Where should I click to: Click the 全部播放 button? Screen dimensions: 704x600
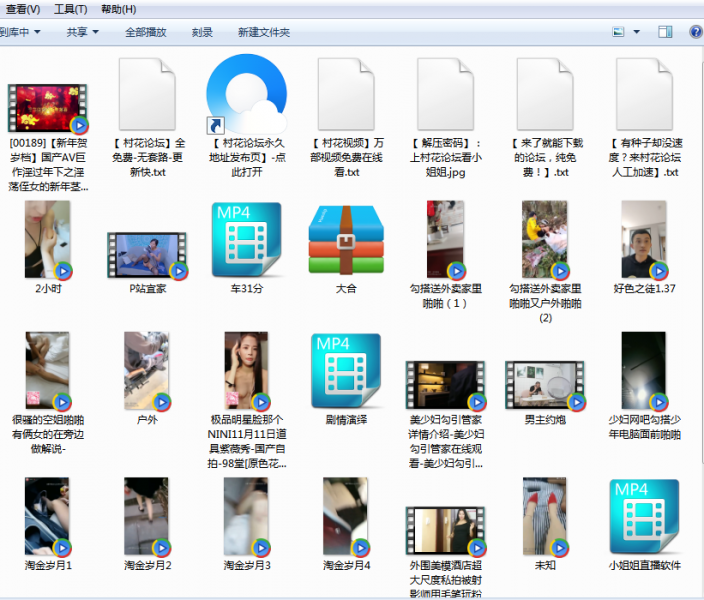click(x=146, y=32)
